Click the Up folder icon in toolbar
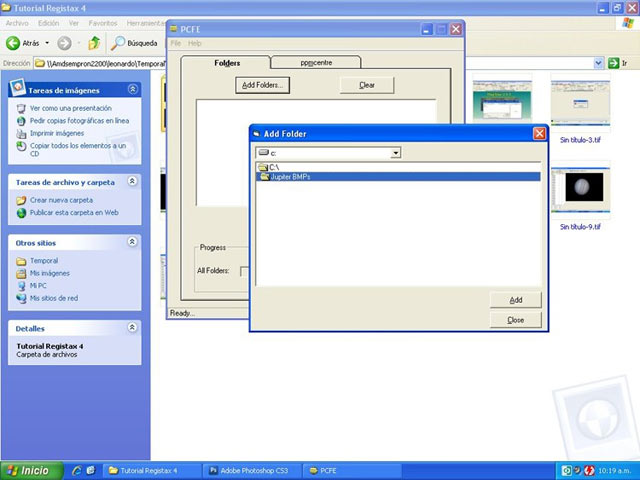Image resolution: width=640 pixels, height=480 pixels. tap(93, 43)
